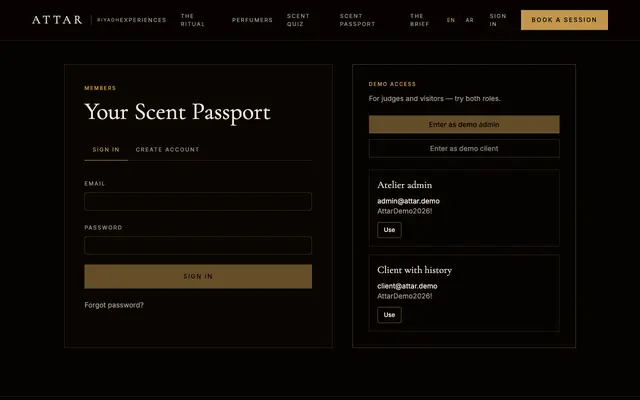Focus the Password input field
The width and height of the screenshot is (640, 400).
pyautogui.click(x=198, y=245)
